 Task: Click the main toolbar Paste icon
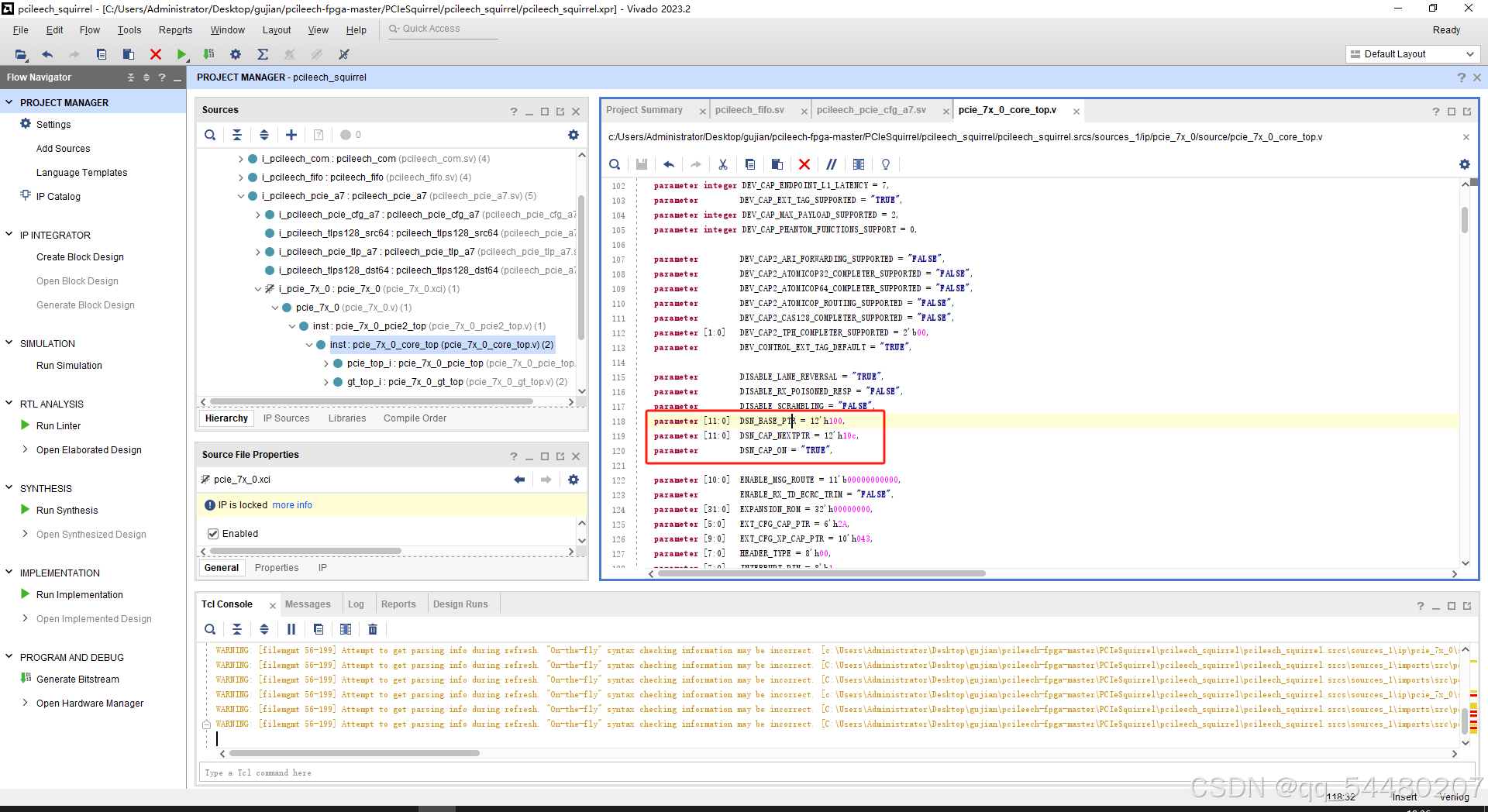click(129, 54)
